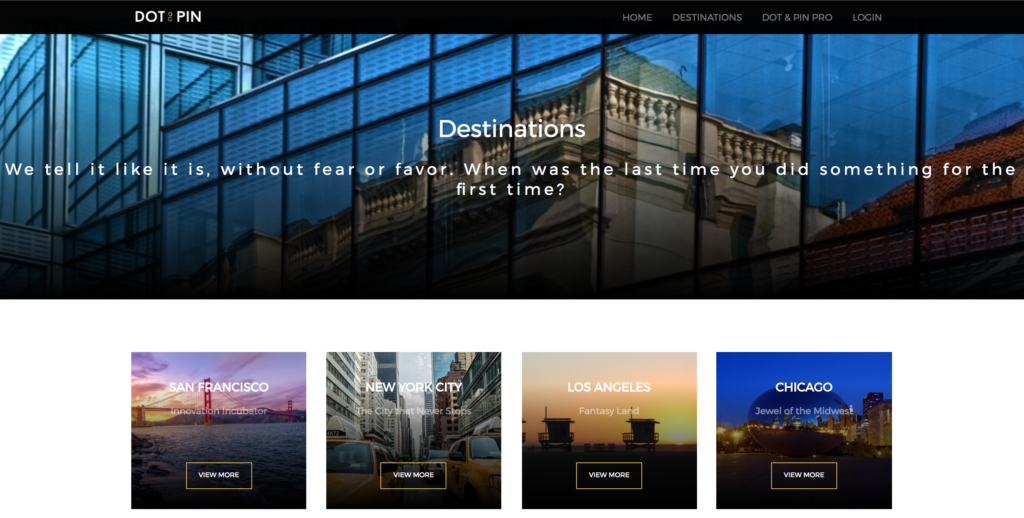The image size is (1024, 518).
Task: Open the Home menu item
Action: pyautogui.click(x=637, y=18)
